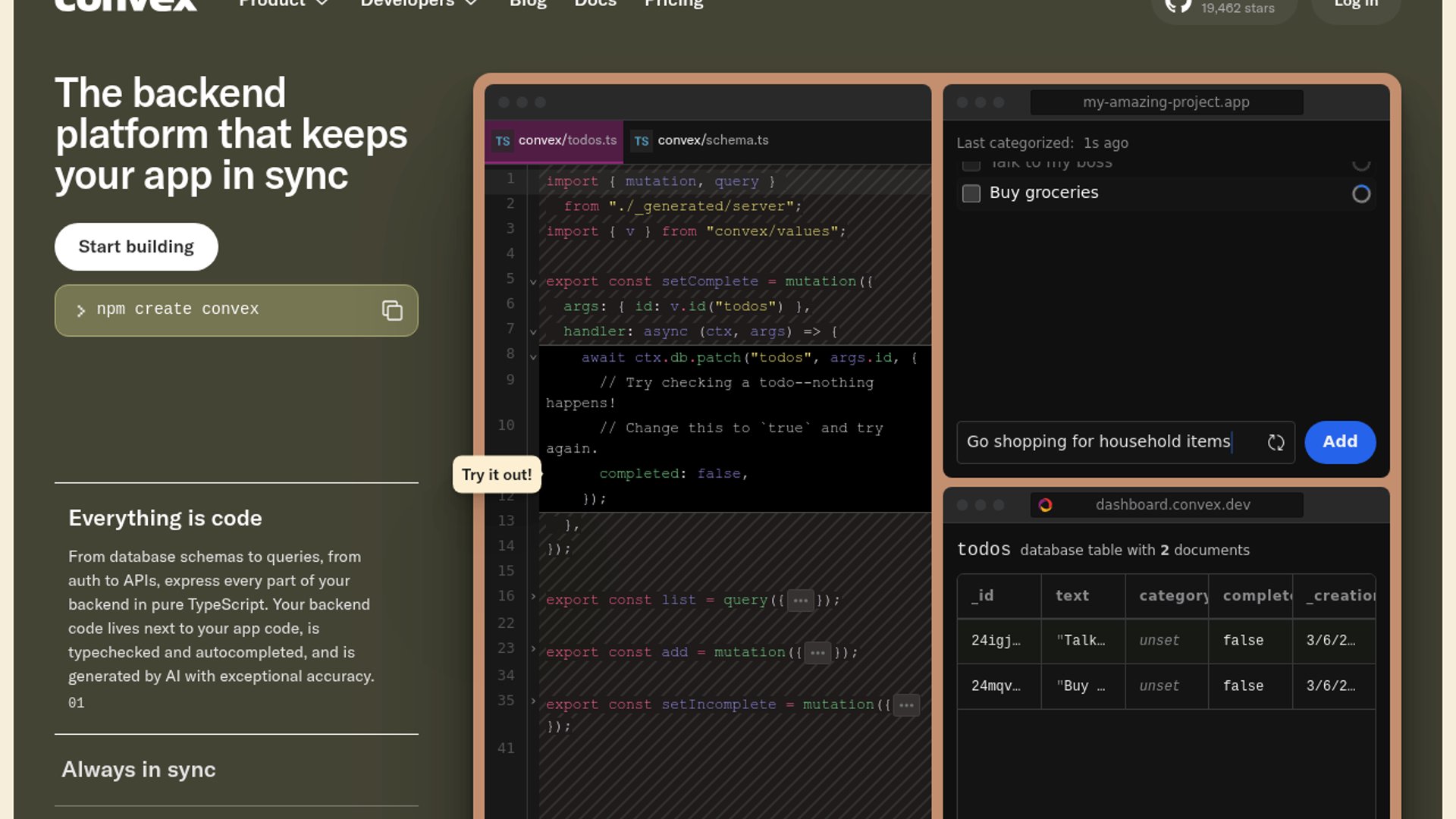The width and height of the screenshot is (1456, 819).
Task: Click the copy npm command icon
Action: (x=392, y=310)
